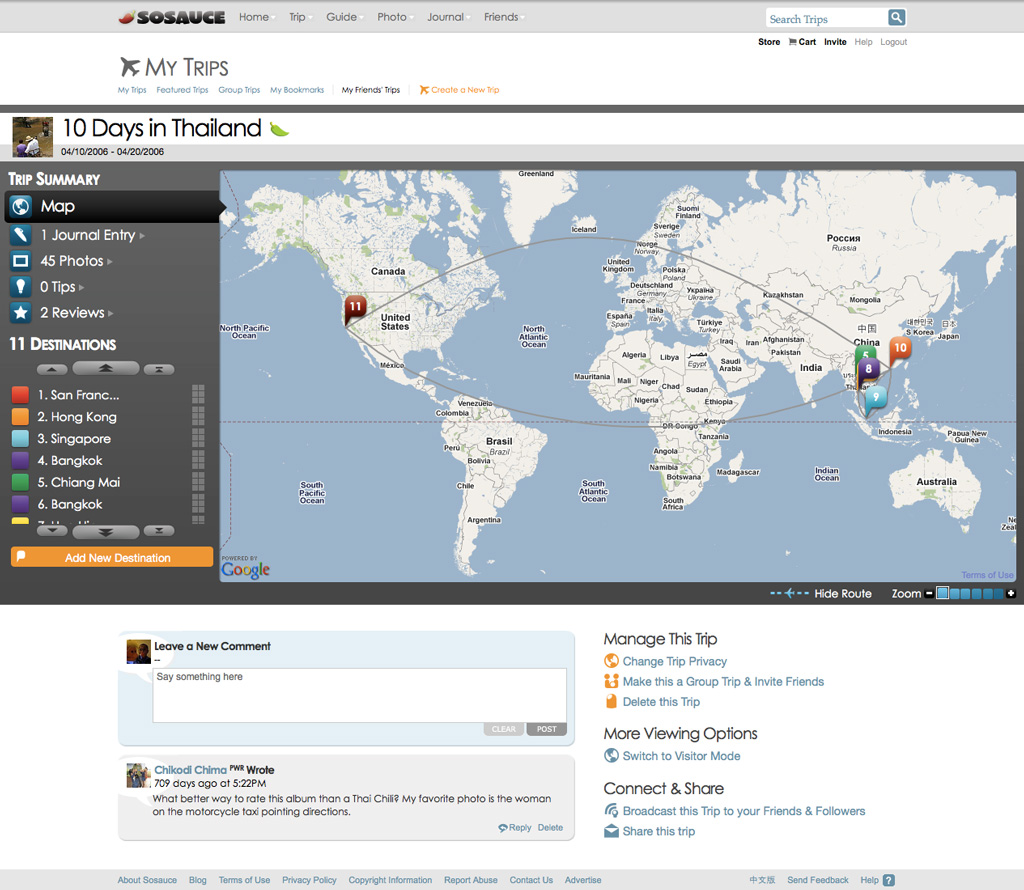
Task: Click the airplane route icon
Action: [790, 594]
